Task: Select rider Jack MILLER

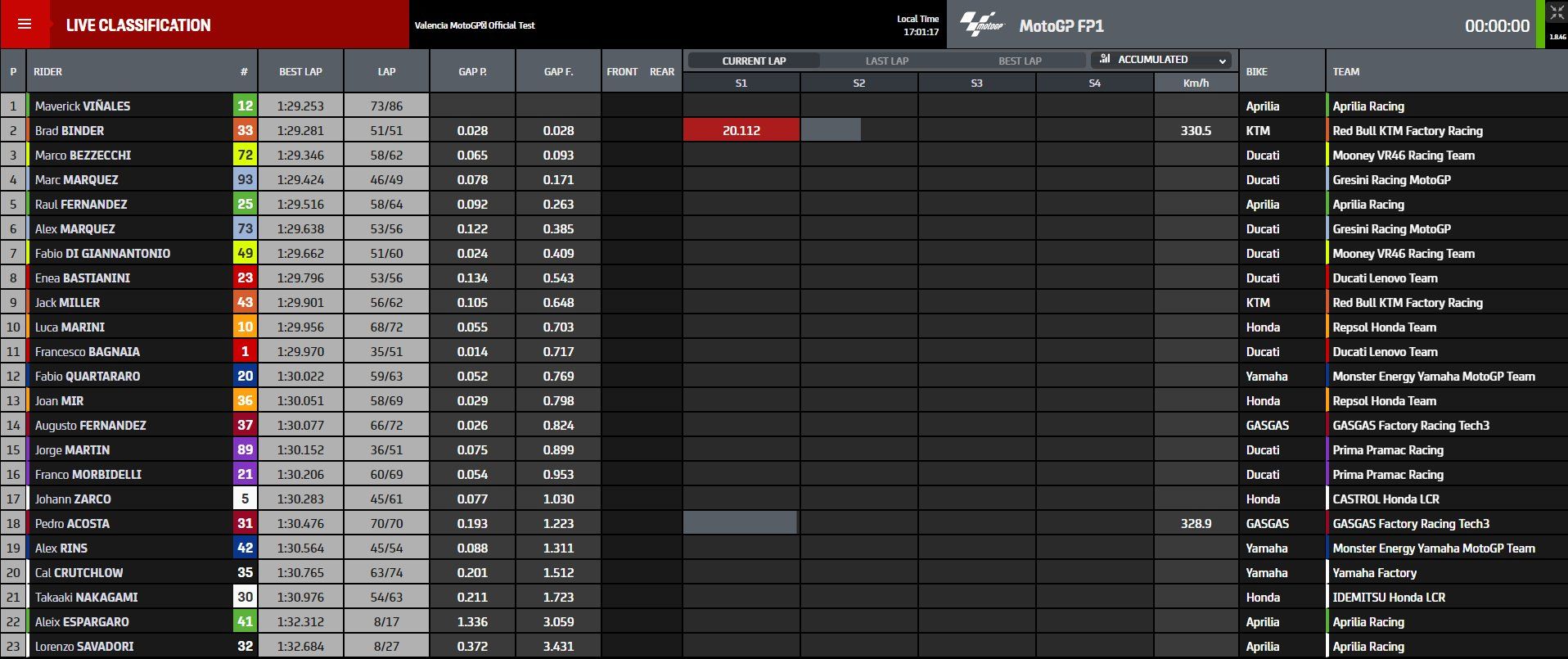Action: tap(67, 302)
